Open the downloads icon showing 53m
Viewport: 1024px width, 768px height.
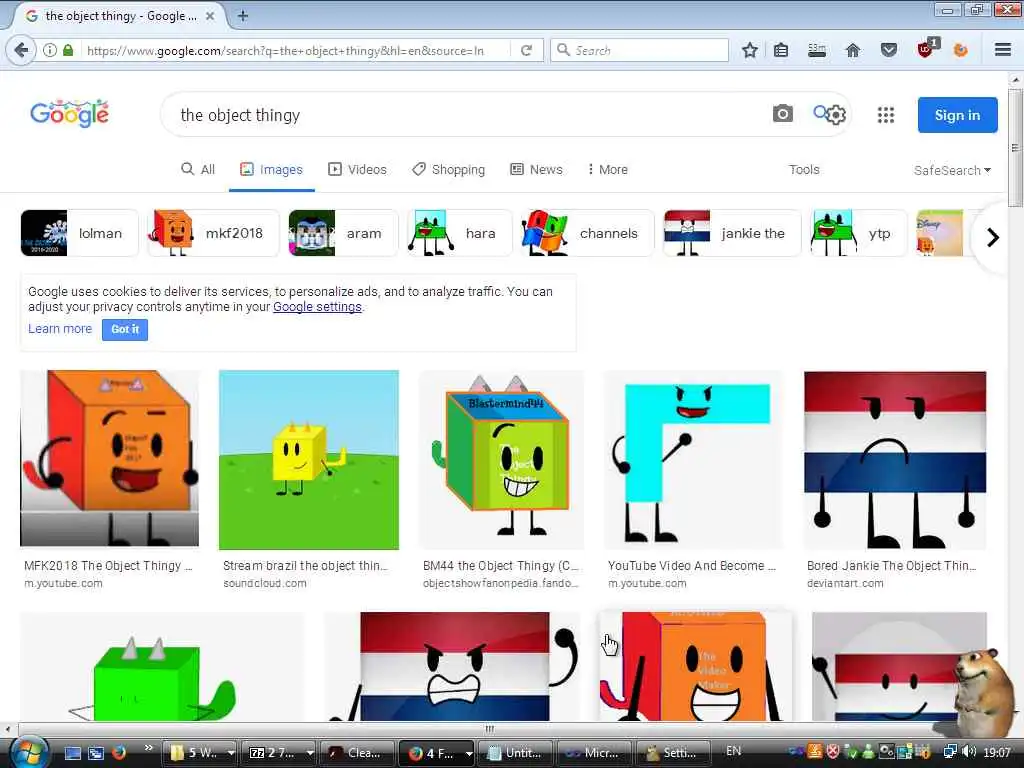tap(816, 50)
